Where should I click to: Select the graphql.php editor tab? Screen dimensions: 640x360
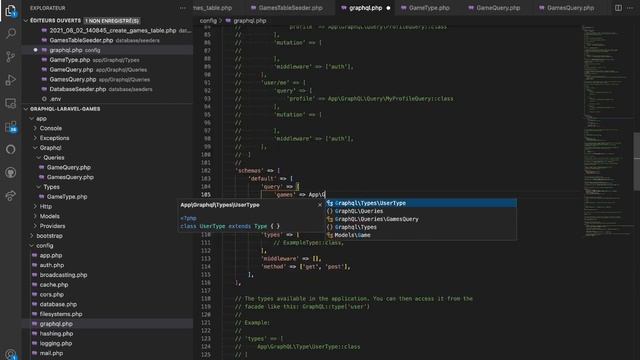365,8
